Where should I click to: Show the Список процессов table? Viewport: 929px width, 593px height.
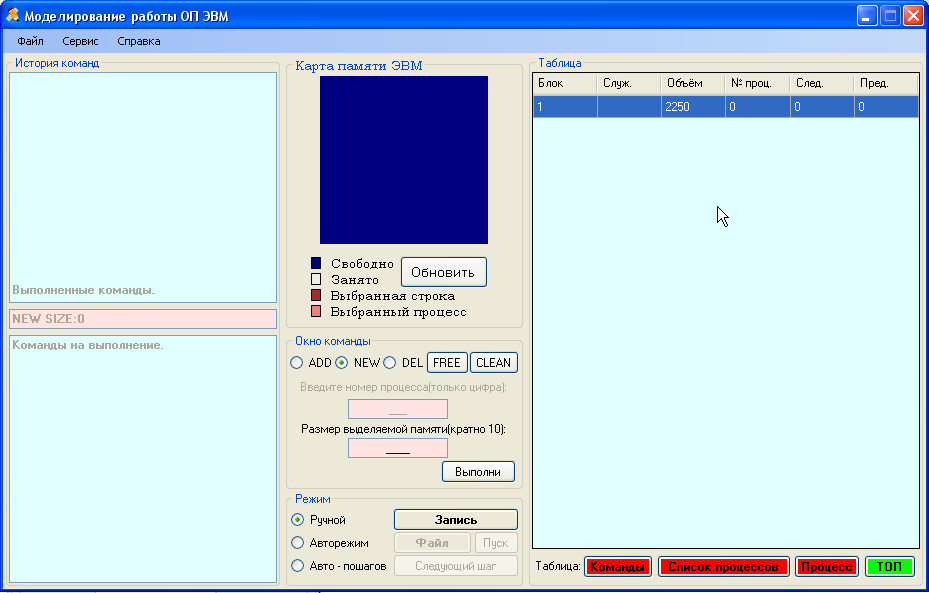point(723,566)
